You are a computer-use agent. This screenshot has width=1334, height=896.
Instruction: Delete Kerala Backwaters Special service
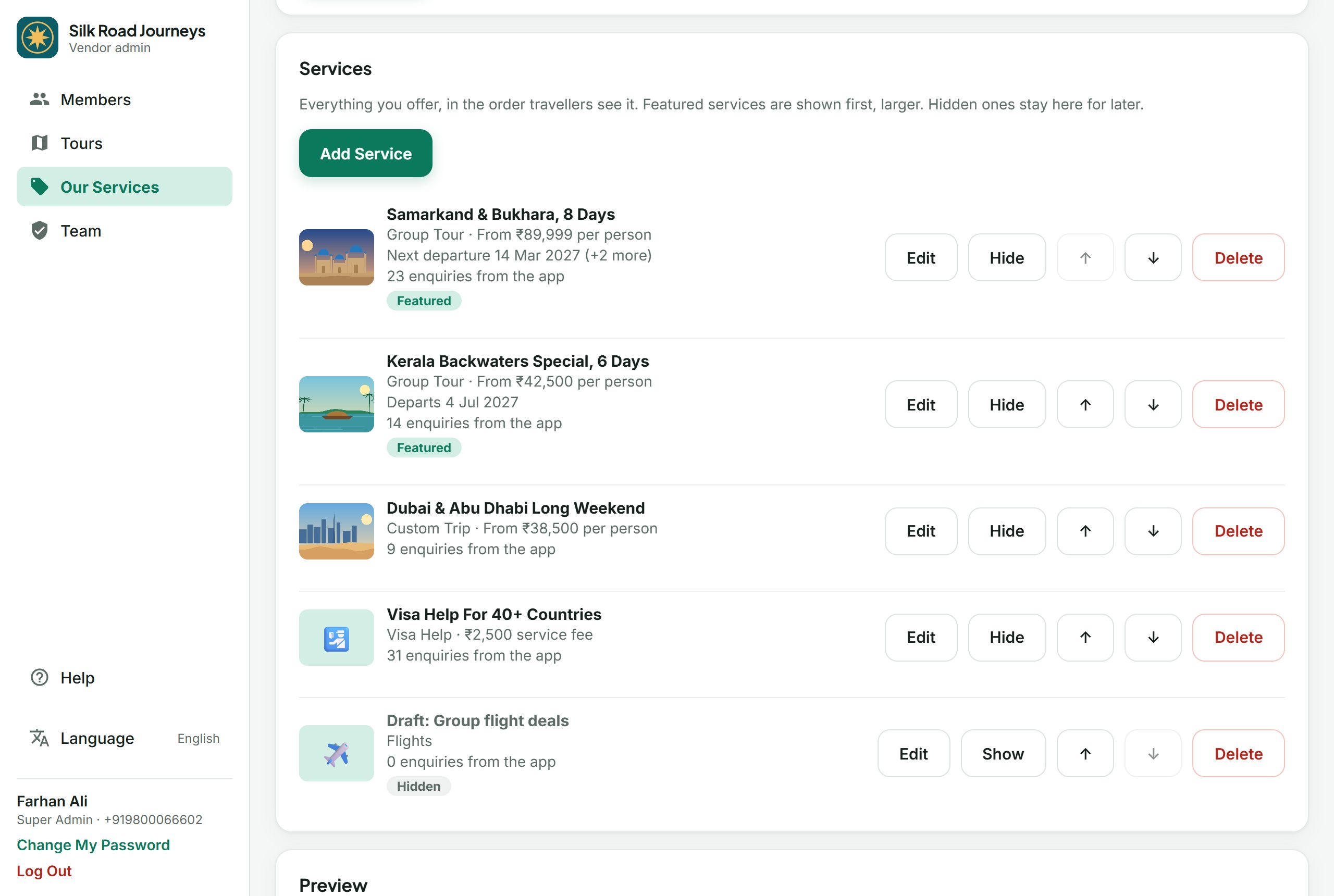(x=1238, y=405)
